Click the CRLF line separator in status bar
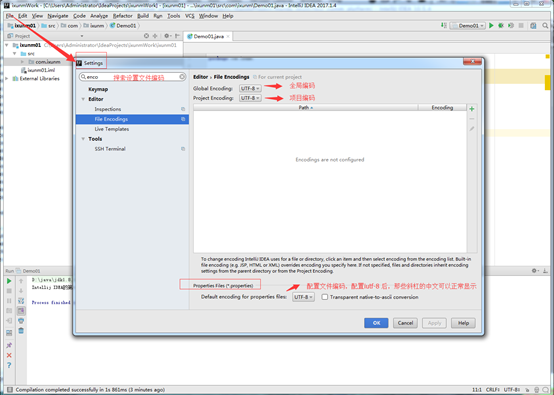The width and height of the screenshot is (554, 395). [x=493, y=390]
